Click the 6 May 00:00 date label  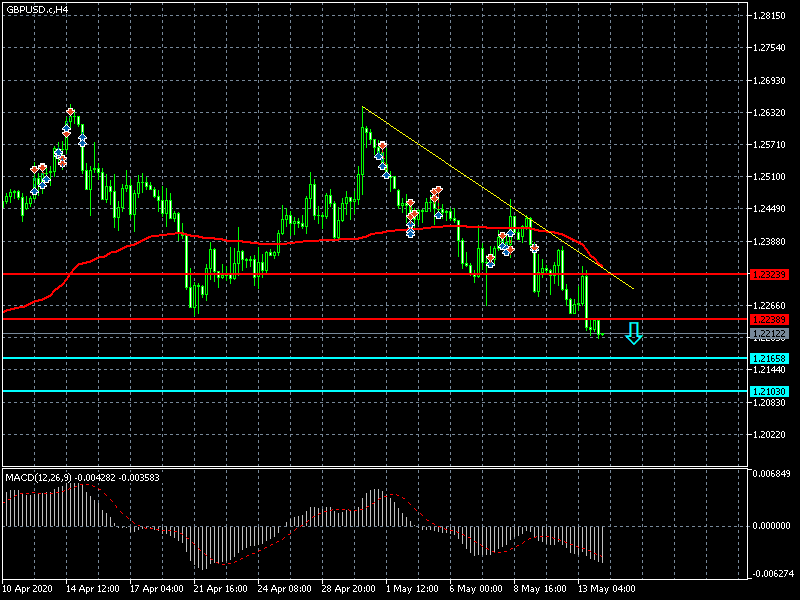click(479, 590)
